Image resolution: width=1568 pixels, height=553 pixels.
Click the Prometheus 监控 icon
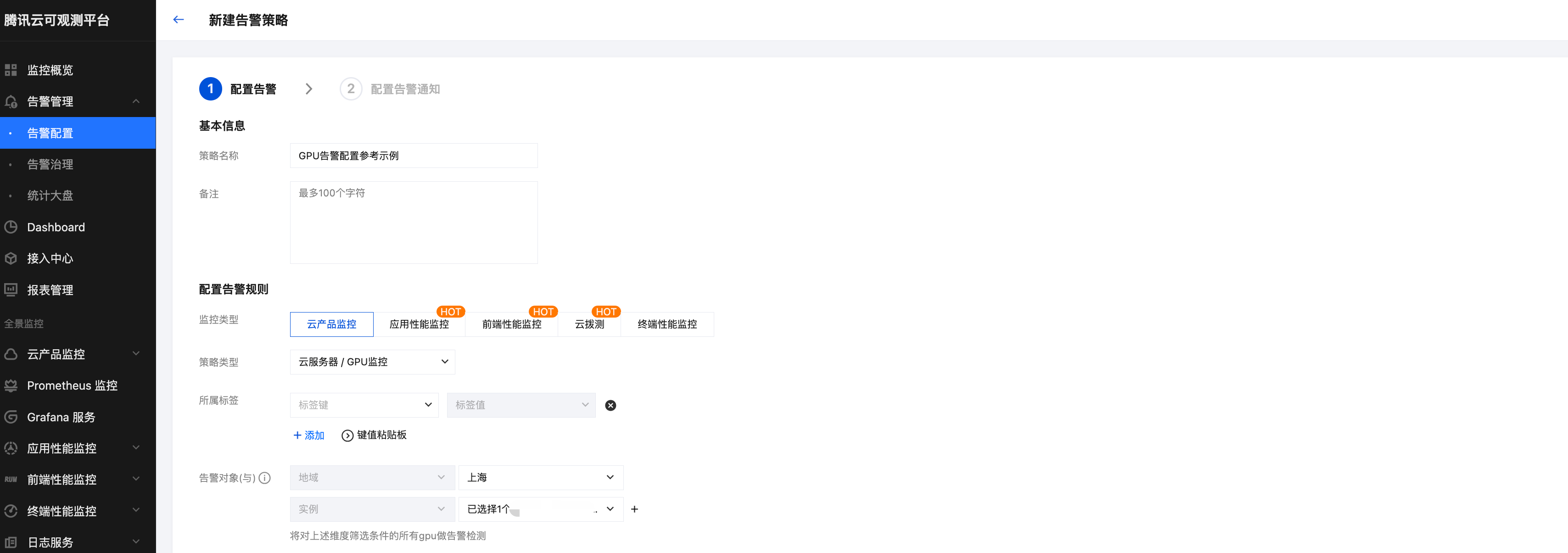point(11,385)
